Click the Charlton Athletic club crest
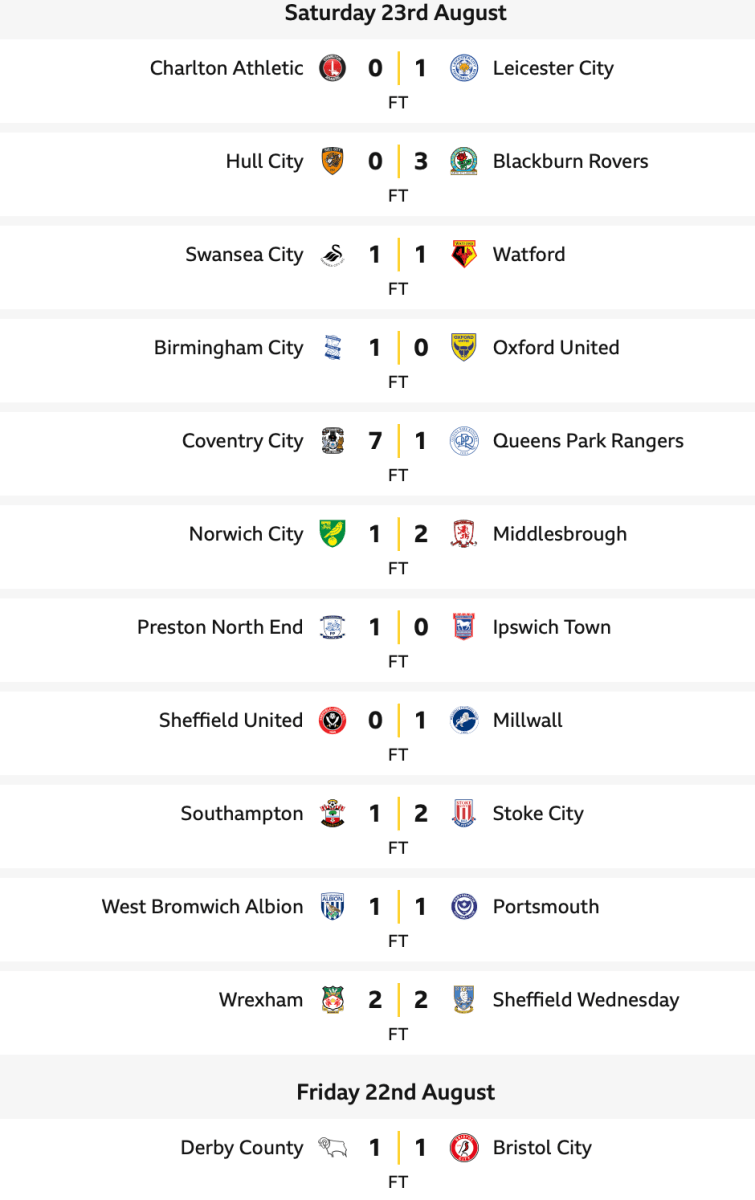Image resolution: width=755 pixels, height=1200 pixels. click(332, 68)
